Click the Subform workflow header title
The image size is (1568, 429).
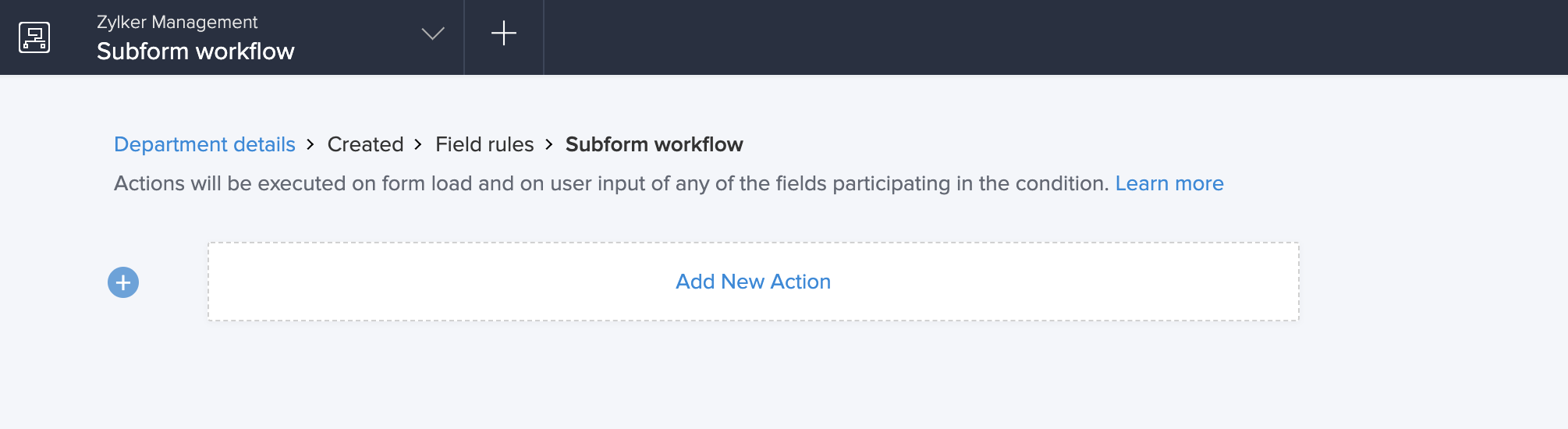196,51
